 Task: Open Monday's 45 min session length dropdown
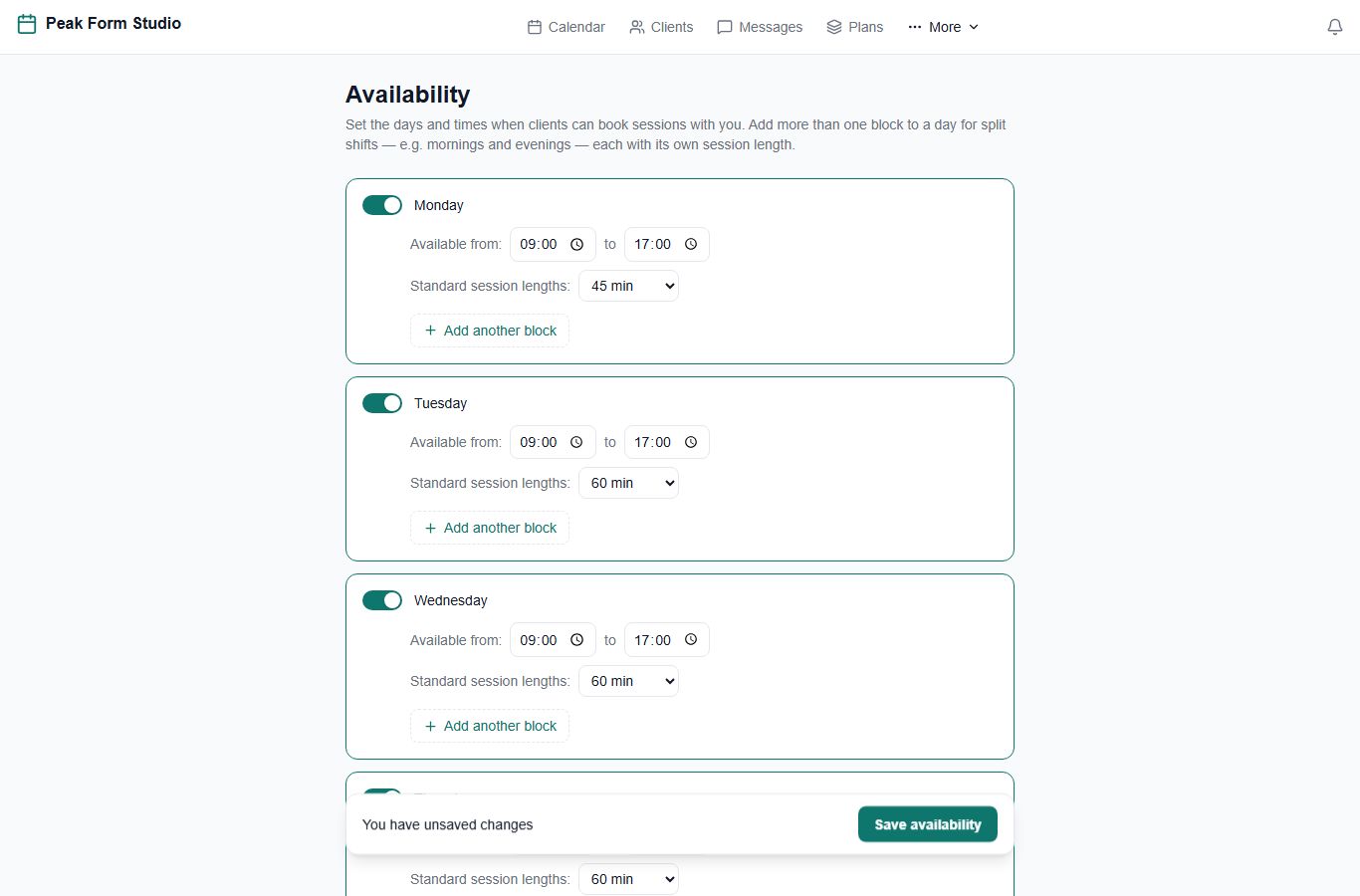pyautogui.click(x=628, y=286)
